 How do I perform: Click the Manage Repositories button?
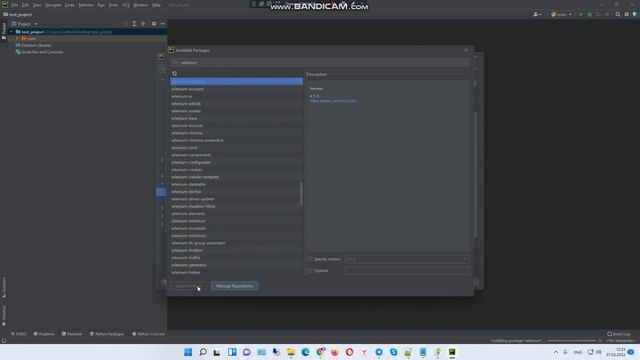(235, 286)
